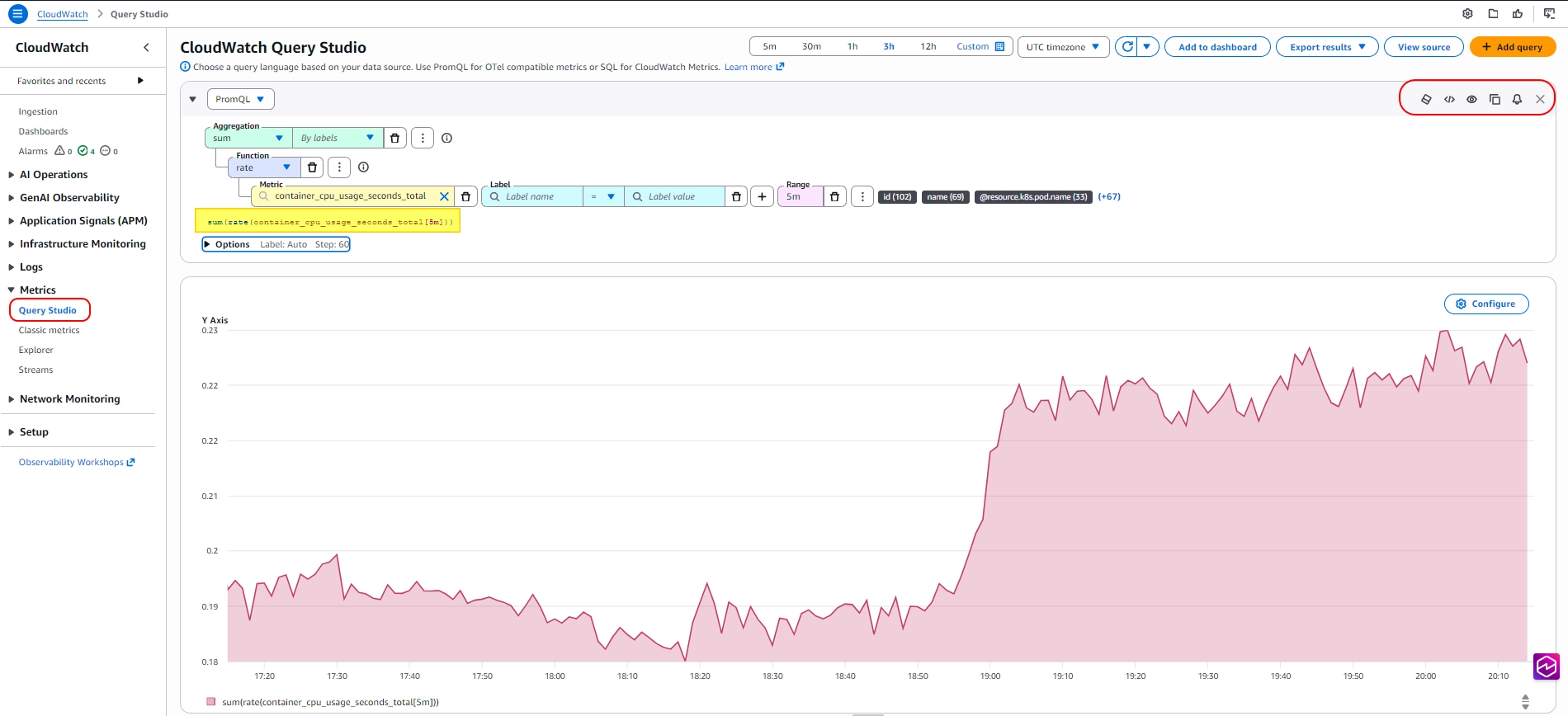Select the 1h time range
This screenshot has height=716, width=1568.
(852, 47)
